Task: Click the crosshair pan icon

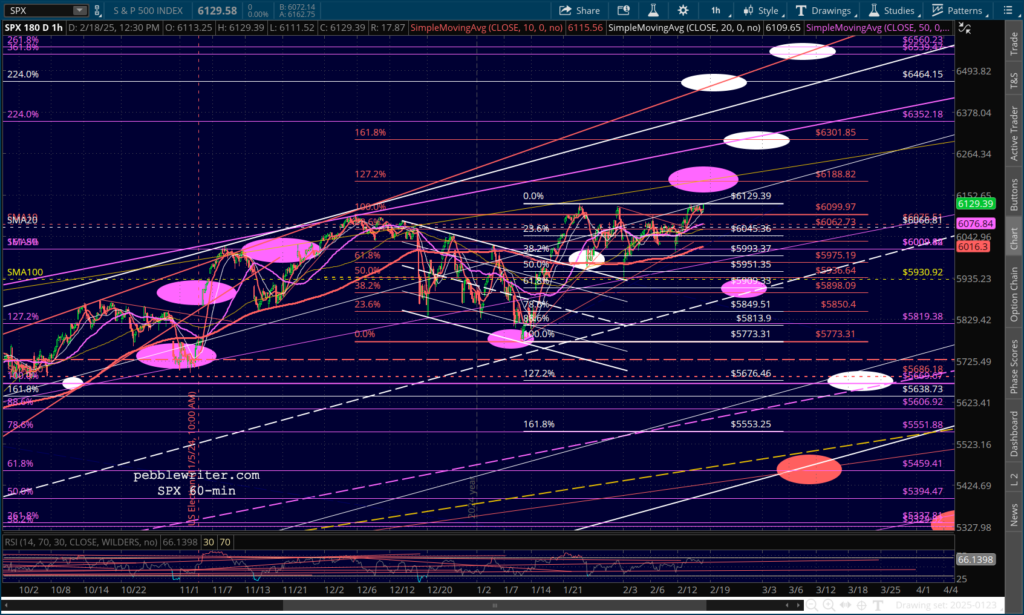Action: (862, 605)
